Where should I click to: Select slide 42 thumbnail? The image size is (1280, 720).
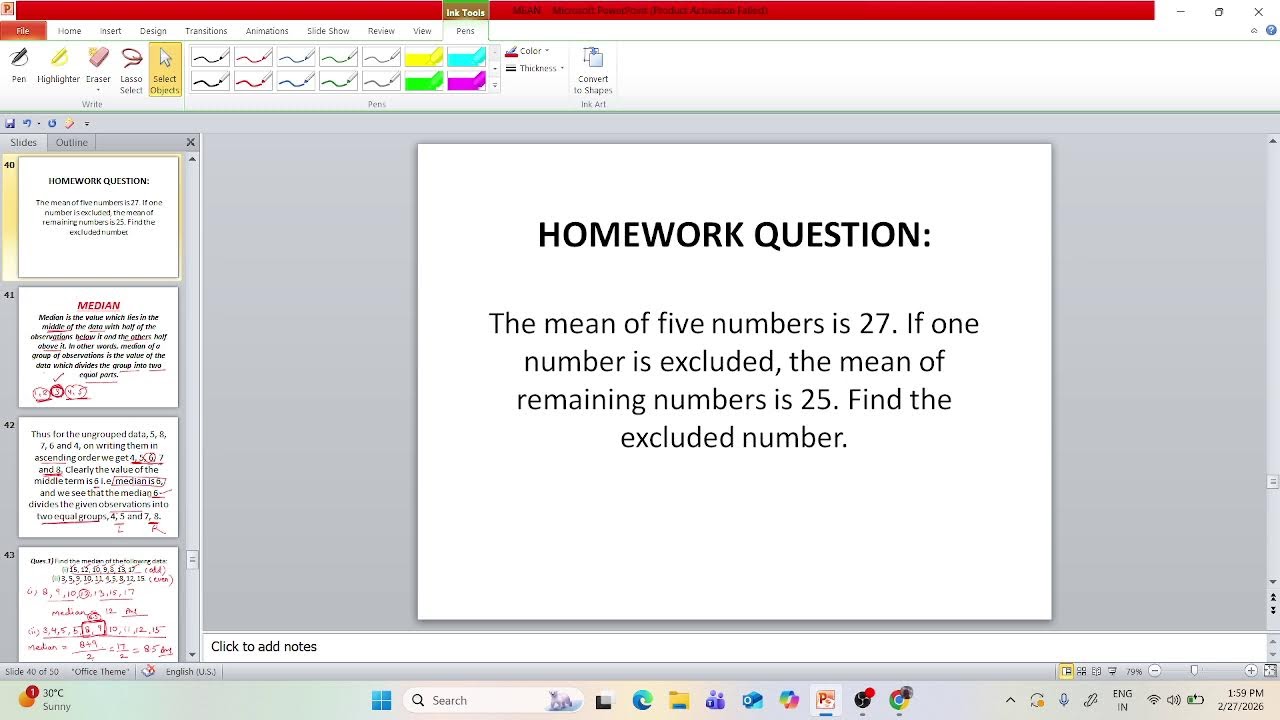tap(98, 477)
